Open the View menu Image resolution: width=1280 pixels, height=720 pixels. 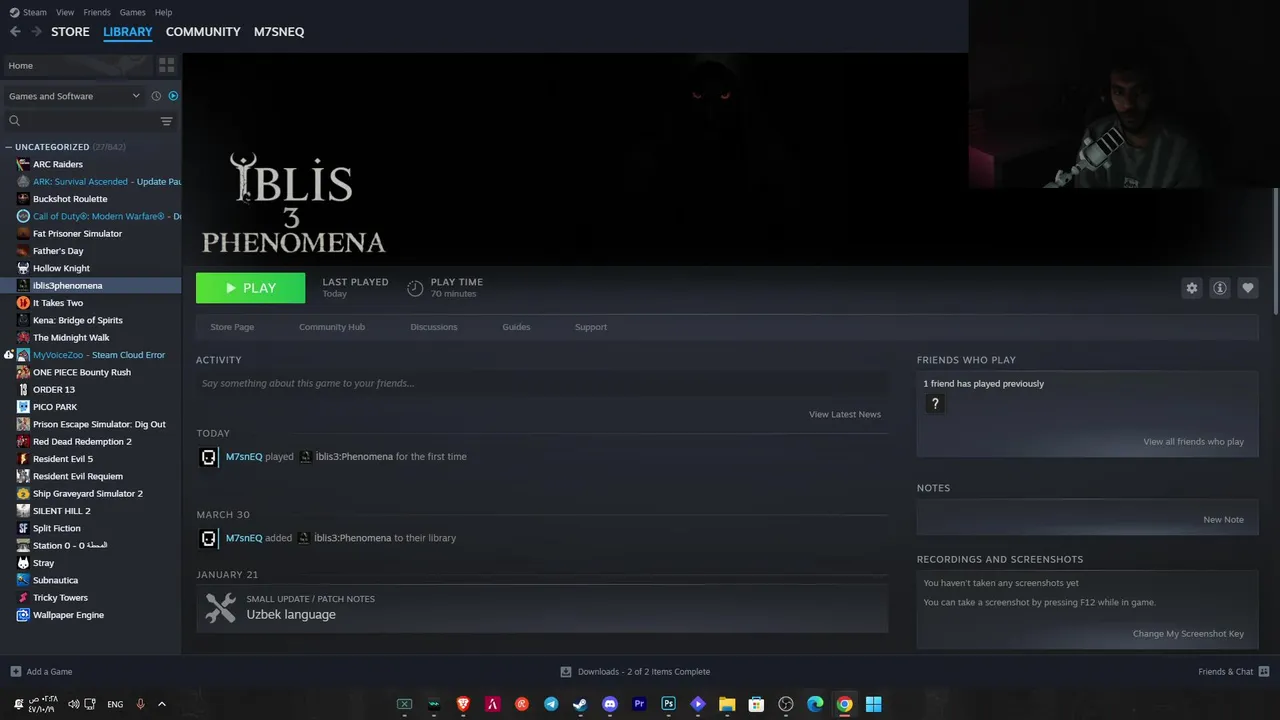pyautogui.click(x=65, y=12)
